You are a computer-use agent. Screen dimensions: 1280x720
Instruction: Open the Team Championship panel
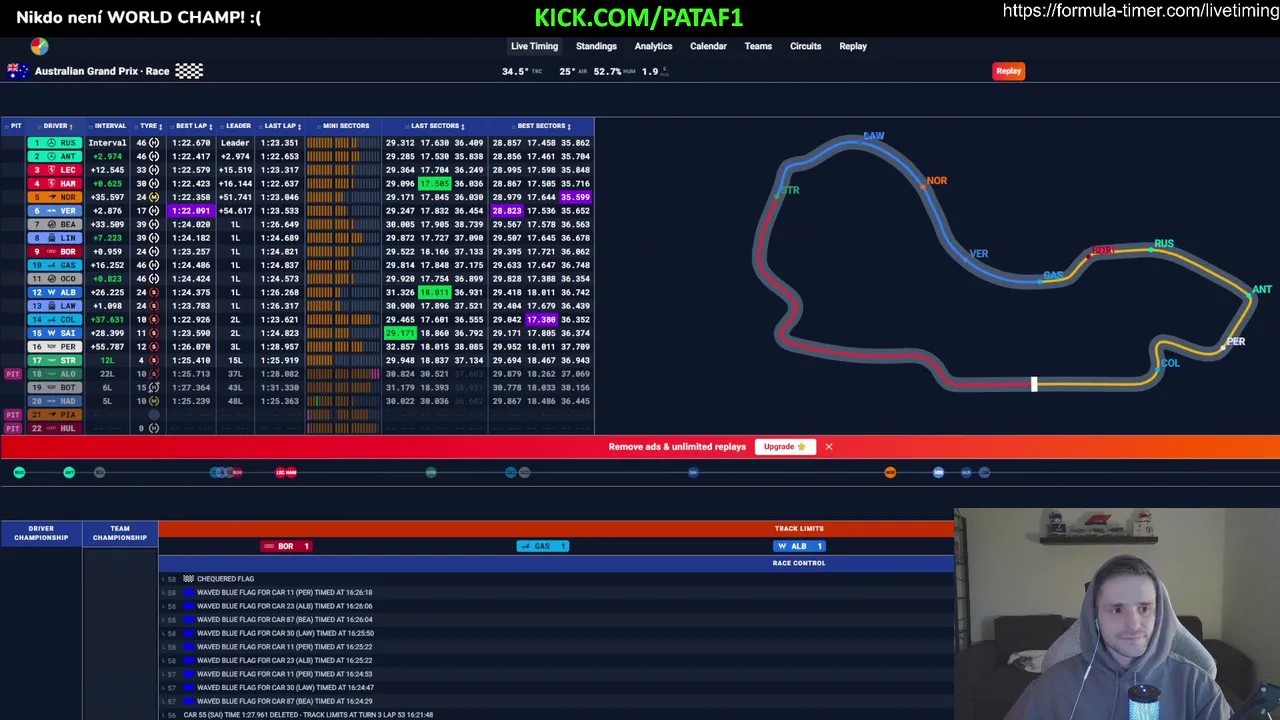120,534
